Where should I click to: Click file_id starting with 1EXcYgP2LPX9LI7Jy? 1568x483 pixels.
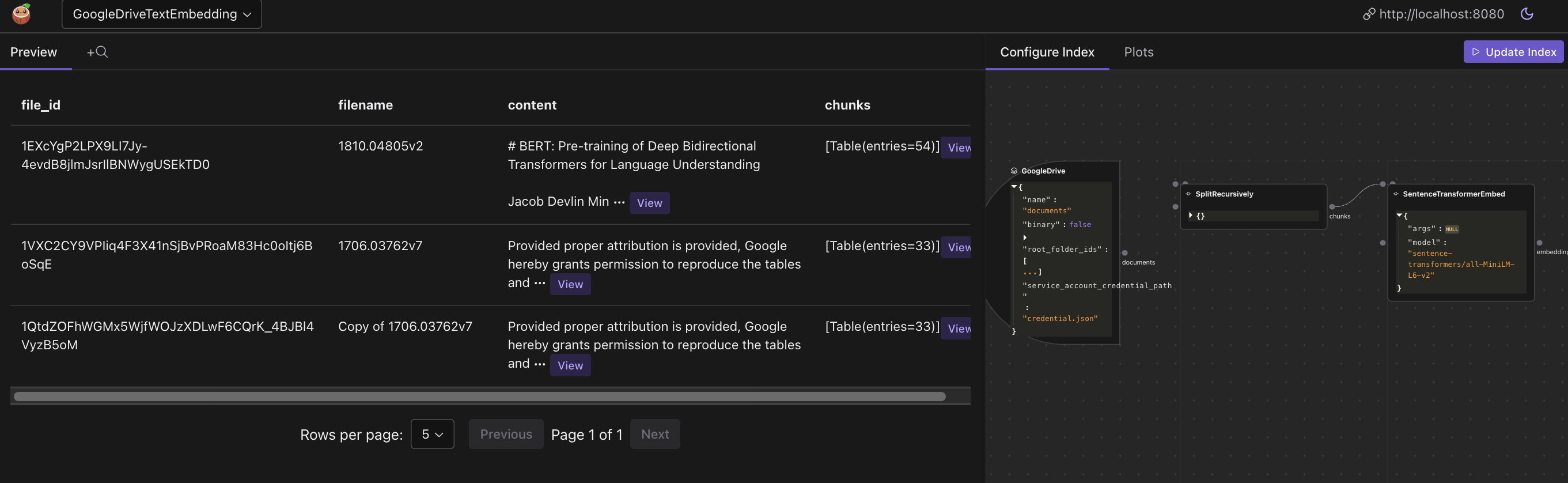pos(115,155)
